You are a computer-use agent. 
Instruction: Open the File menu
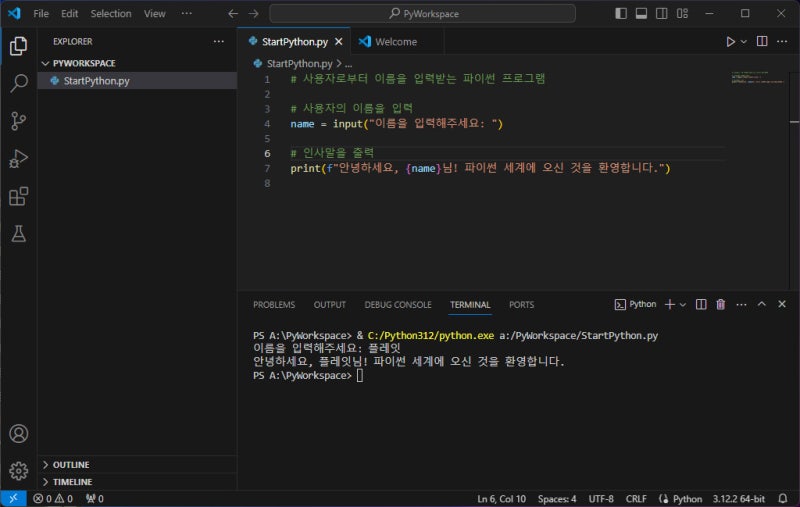tap(41, 14)
